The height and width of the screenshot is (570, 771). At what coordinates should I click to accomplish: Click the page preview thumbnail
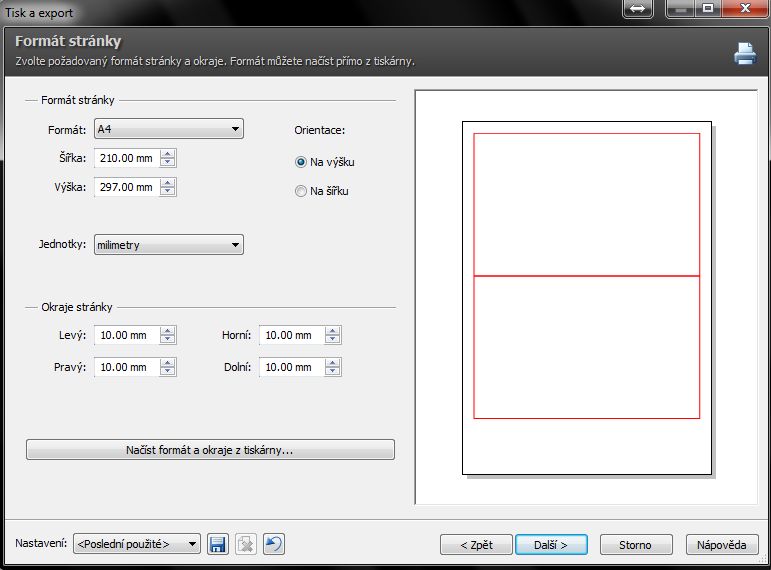[586, 298]
